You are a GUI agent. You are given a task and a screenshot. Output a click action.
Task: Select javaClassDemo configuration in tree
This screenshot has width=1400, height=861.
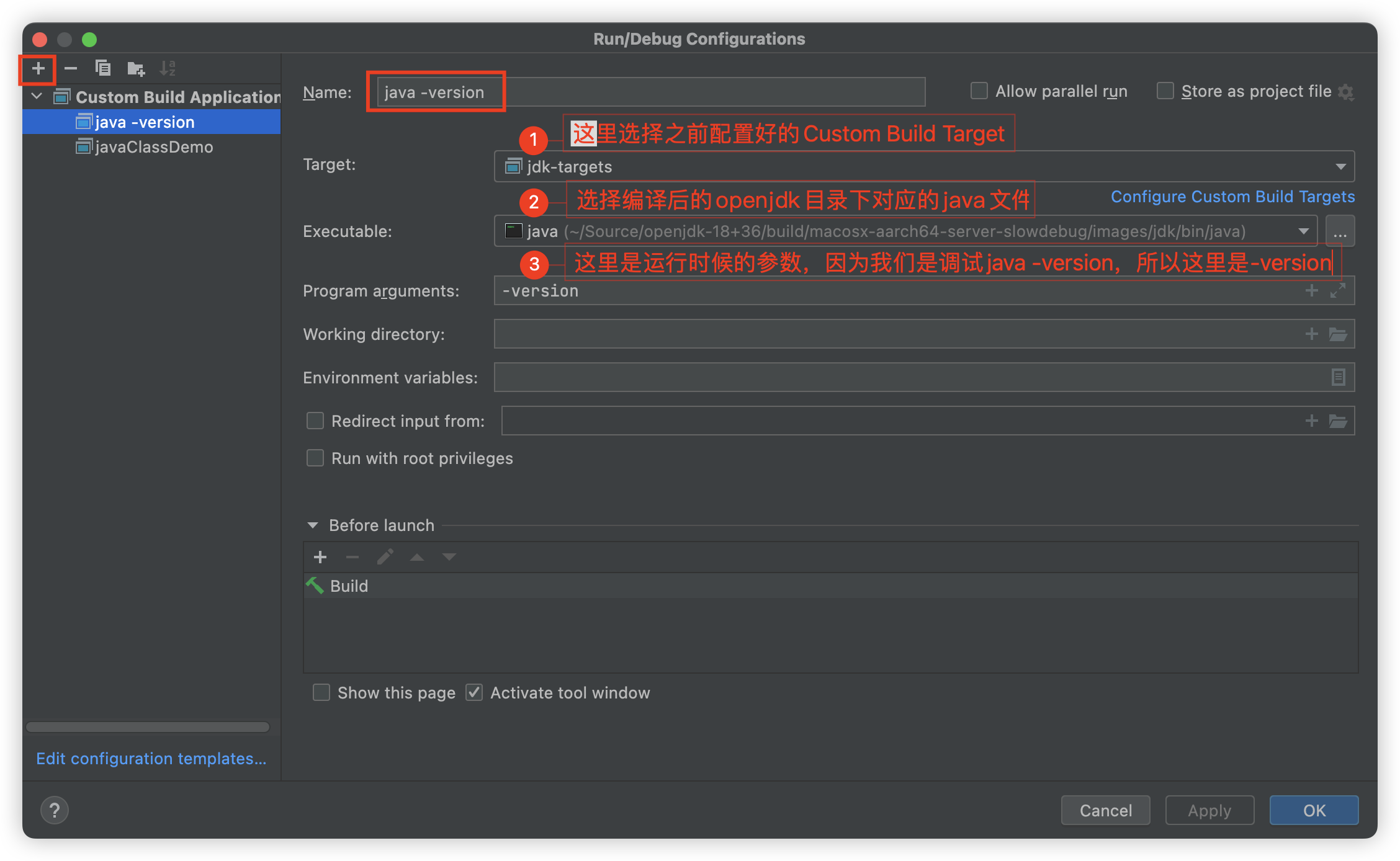pos(153,147)
